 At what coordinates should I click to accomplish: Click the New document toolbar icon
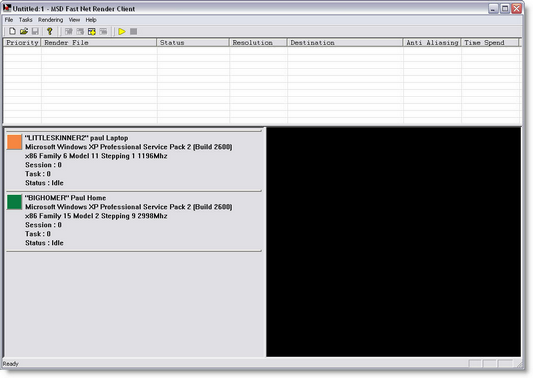(x=12, y=31)
